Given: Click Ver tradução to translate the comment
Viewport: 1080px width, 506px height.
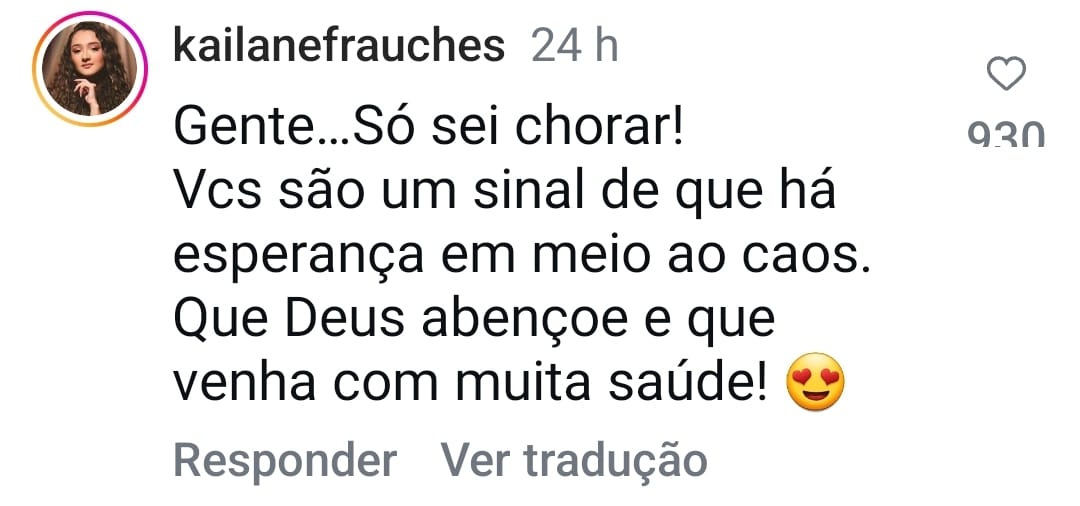Looking at the screenshot, I should point(574,461).
